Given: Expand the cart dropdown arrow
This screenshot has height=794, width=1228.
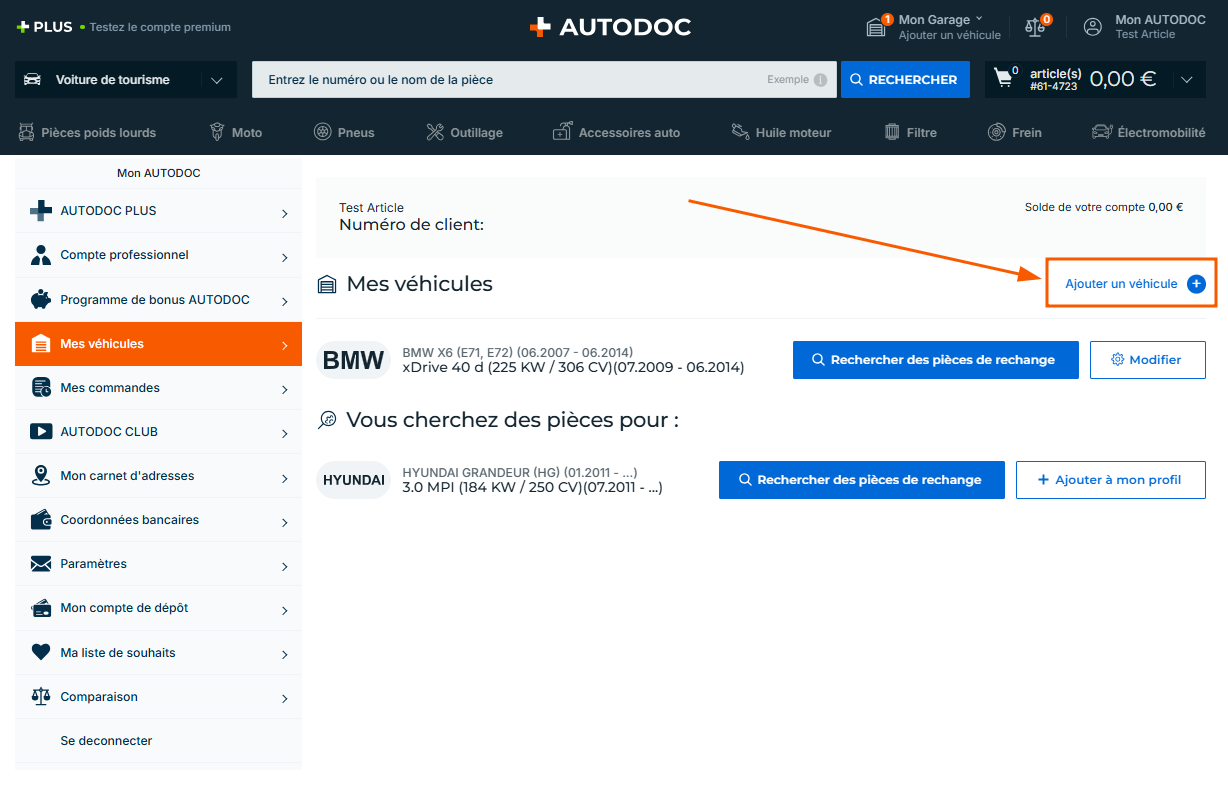Looking at the screenshot, I should [x=1186, y=80].
